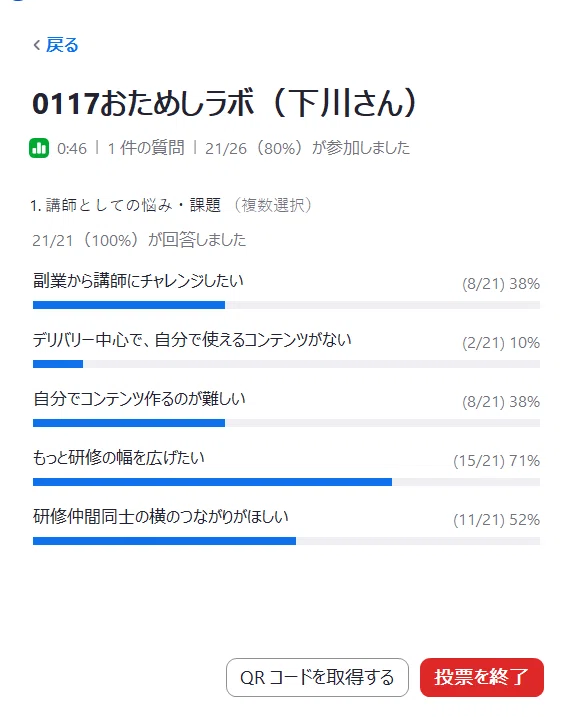Click the (11/21) 52% result count
This screenshot has height=717, width=572.
point(497,519)
